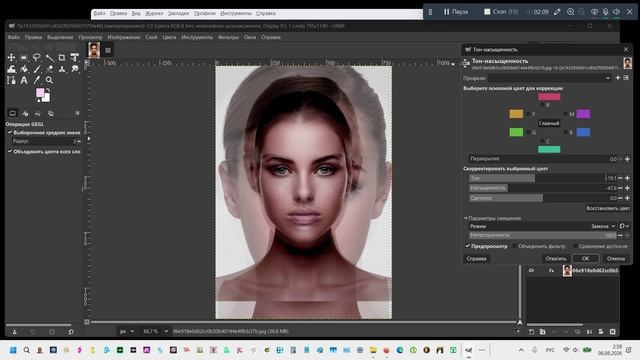Screen dimensions: 640x360
Task: Open the Undo History tab icon
Action: click(x=38, y=113)
